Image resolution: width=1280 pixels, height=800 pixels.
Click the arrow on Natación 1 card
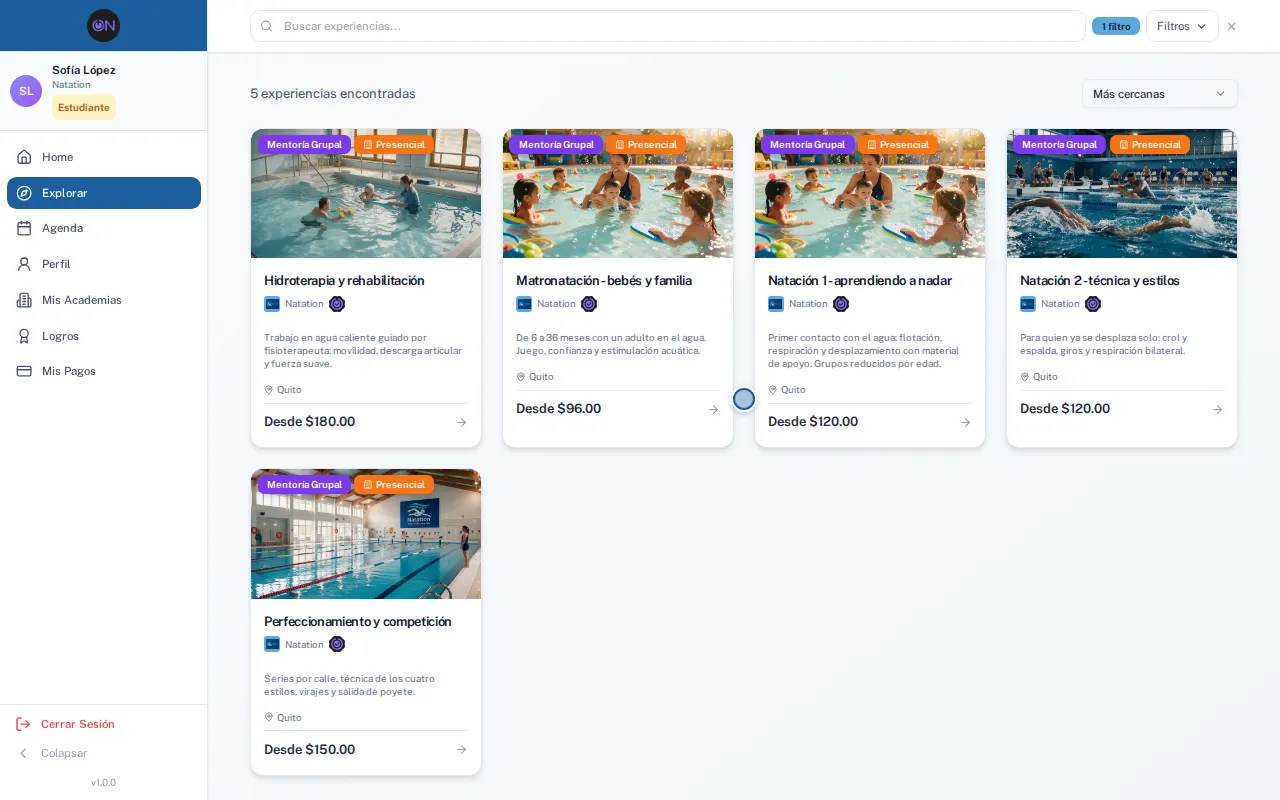pyautogui.click(x=965, y=422)
